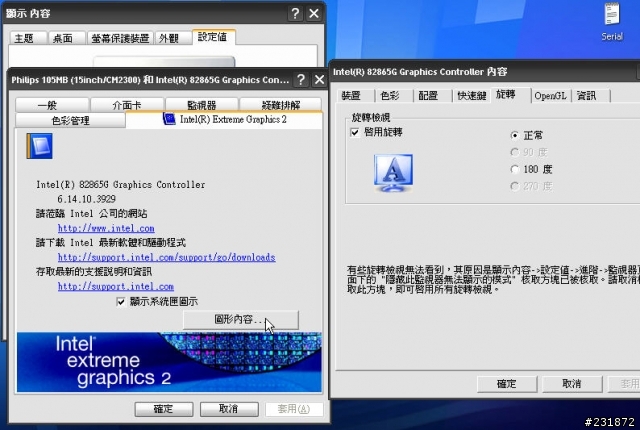
Task: Click the driver version text 6.14.10.3929
Action: point(87,199)
